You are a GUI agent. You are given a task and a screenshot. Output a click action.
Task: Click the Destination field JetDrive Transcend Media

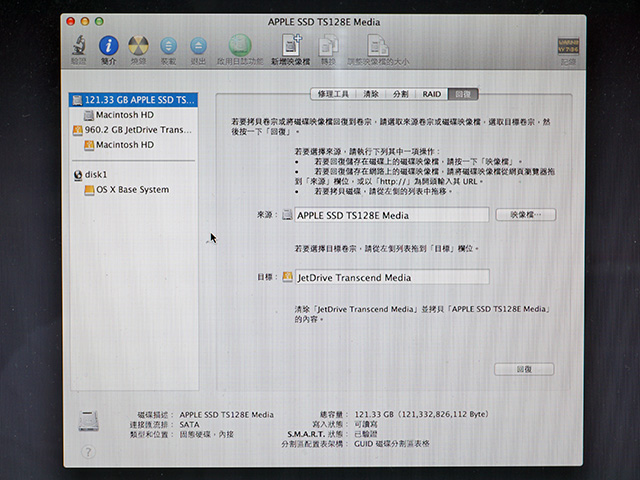tap(392, 277)
